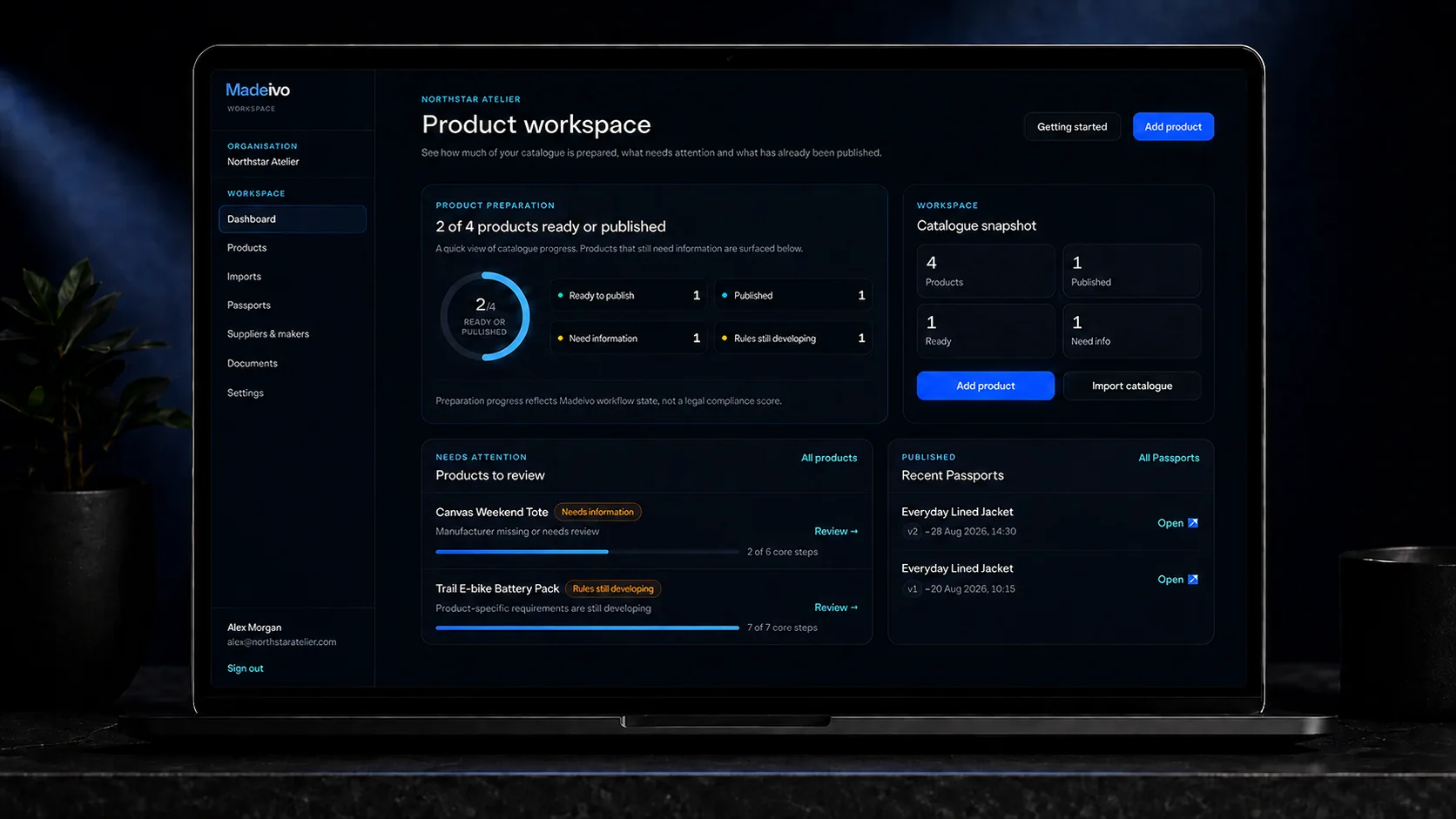1456x819 pixels.
Task: Click the v2 version tag
Action: click(912, 532)
